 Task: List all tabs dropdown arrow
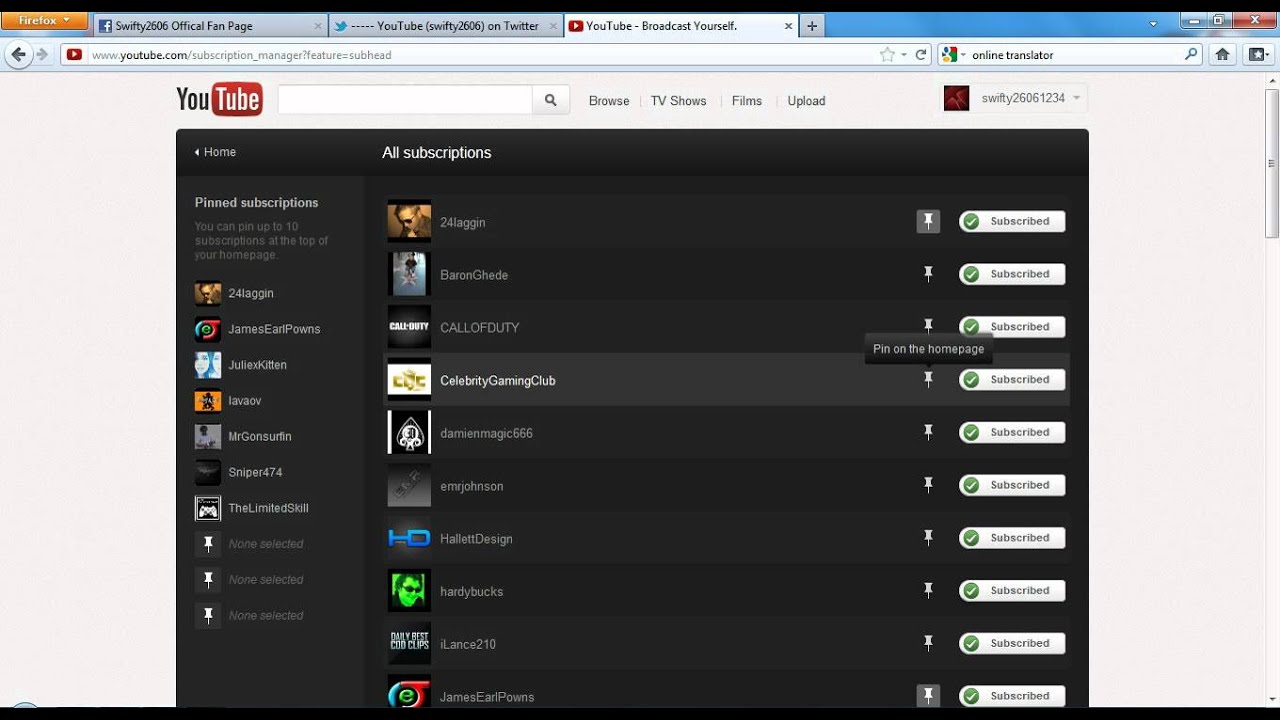(x=1153, y=23)
